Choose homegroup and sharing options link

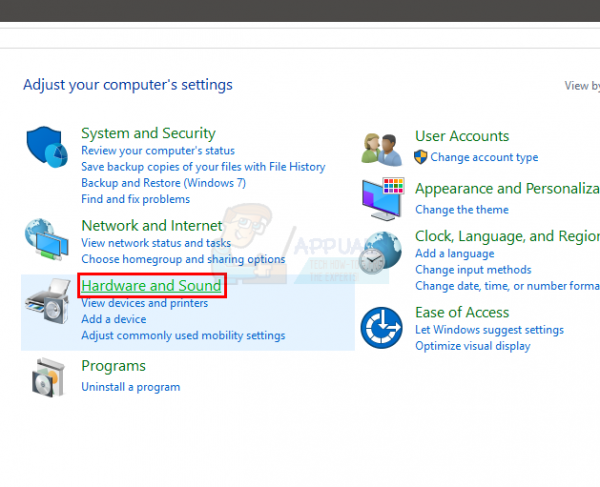coord(183,259)
